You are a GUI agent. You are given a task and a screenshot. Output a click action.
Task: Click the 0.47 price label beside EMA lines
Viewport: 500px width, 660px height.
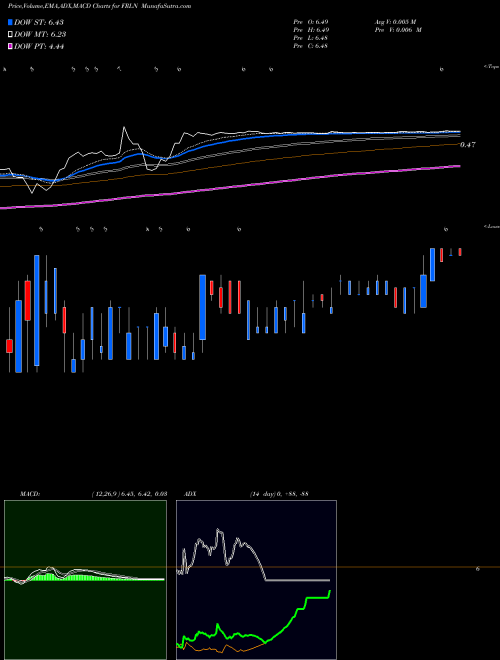point(468,145)
